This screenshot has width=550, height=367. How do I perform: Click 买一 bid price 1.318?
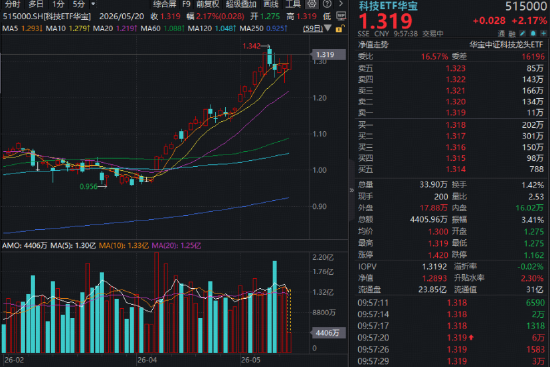[455, 125]
